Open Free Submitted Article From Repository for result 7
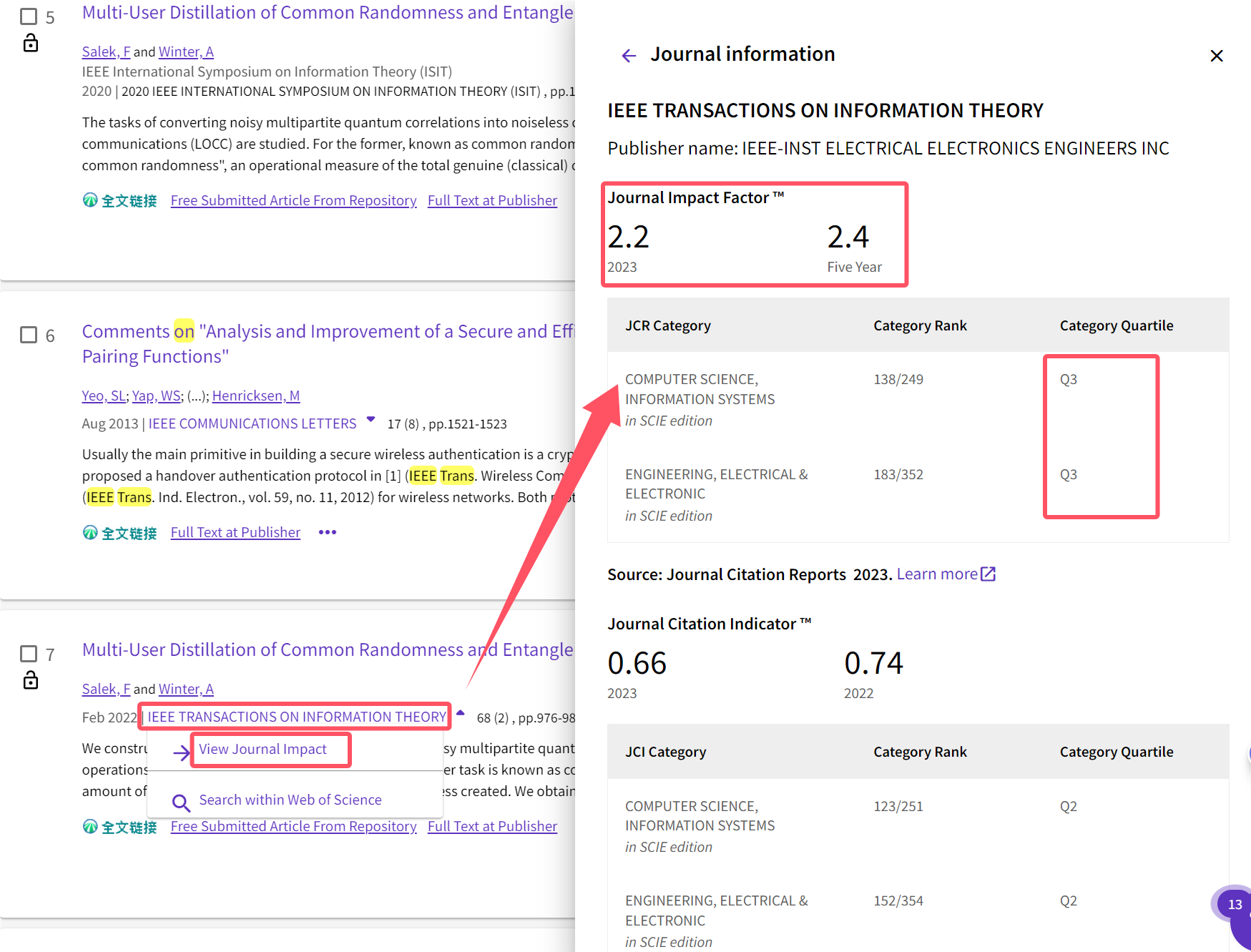Viewport: 1251px width, 952px height. tap(293, 826)
